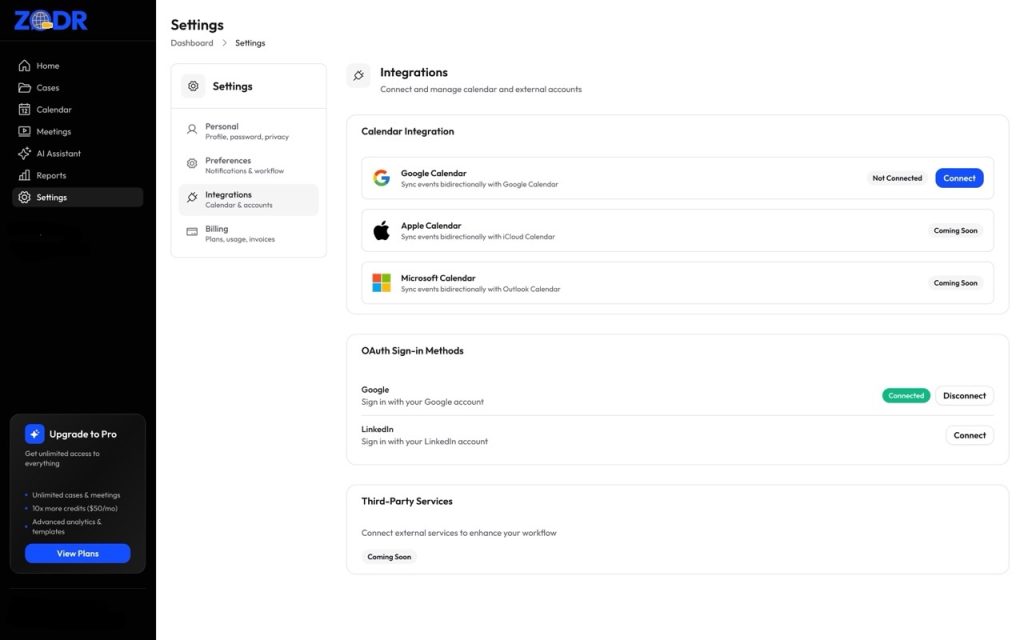Connect Google Calendar with blue button
The height and width of the screenshot is (640, 1024).
click(x=959, y=178)
